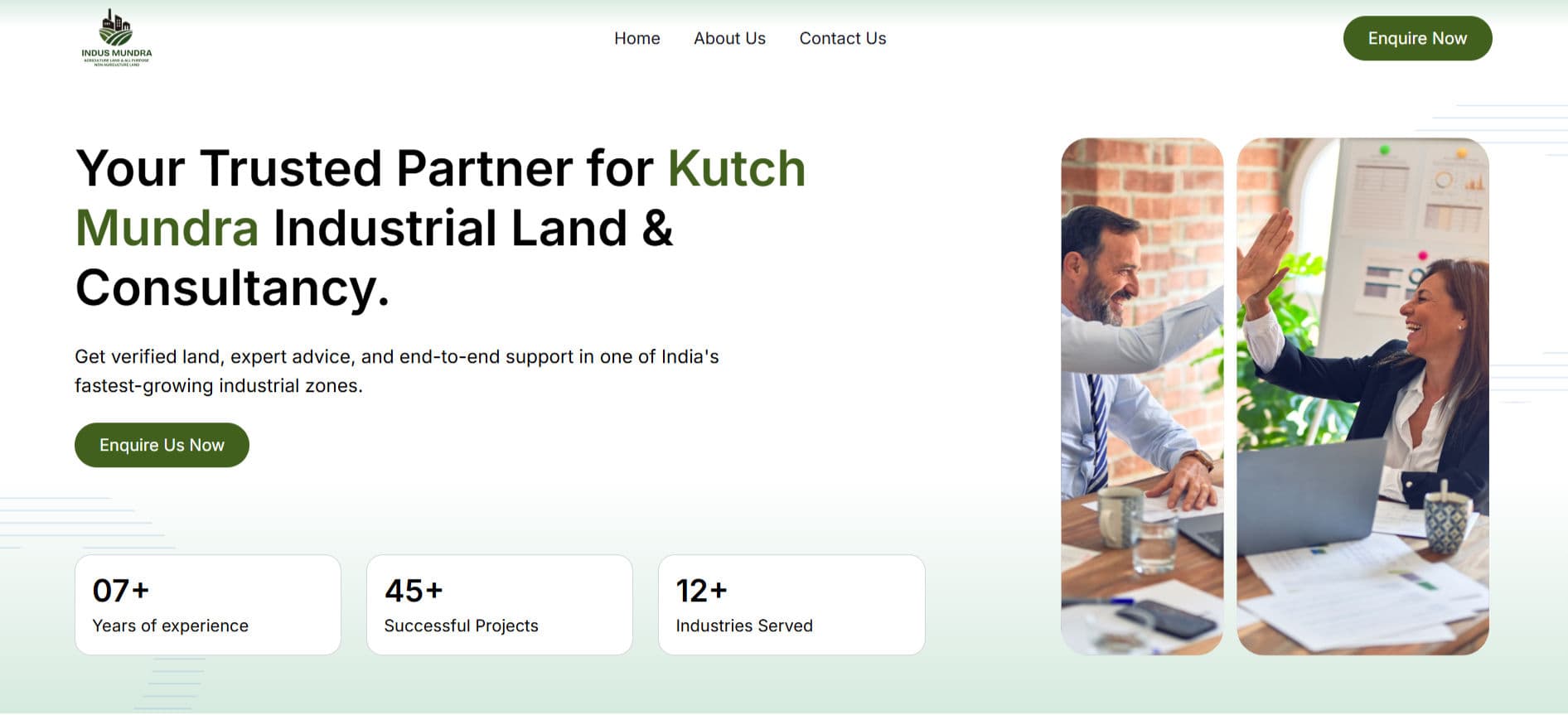This screenshot has height=715, width=1568.
Task: Open the Home page link
Action: (x=636, y=38)
